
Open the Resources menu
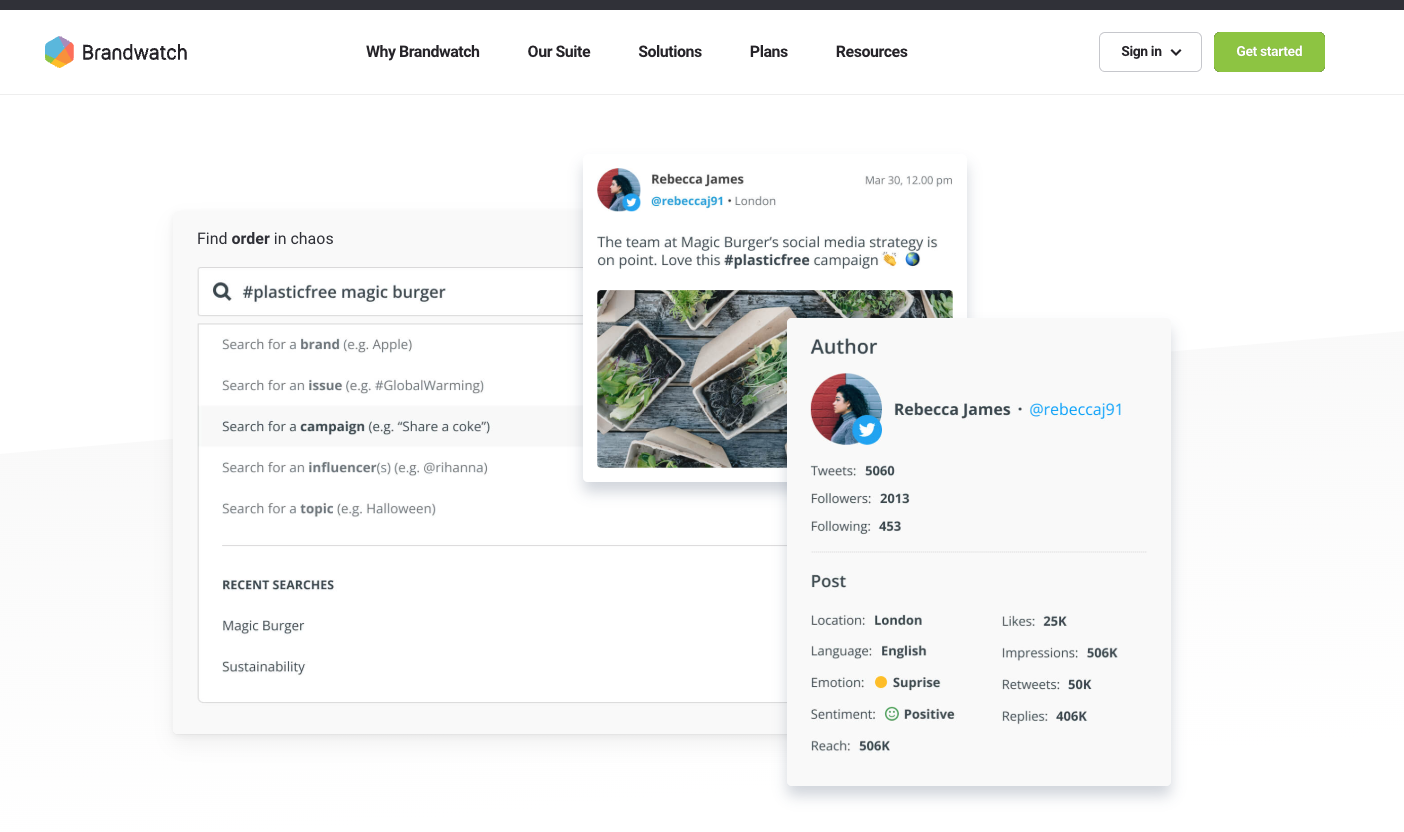coord(871,52)
